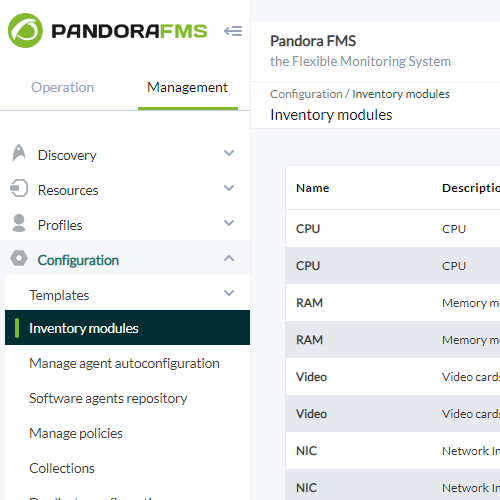Expand the Profiles menu chevron

click(229, 223)
